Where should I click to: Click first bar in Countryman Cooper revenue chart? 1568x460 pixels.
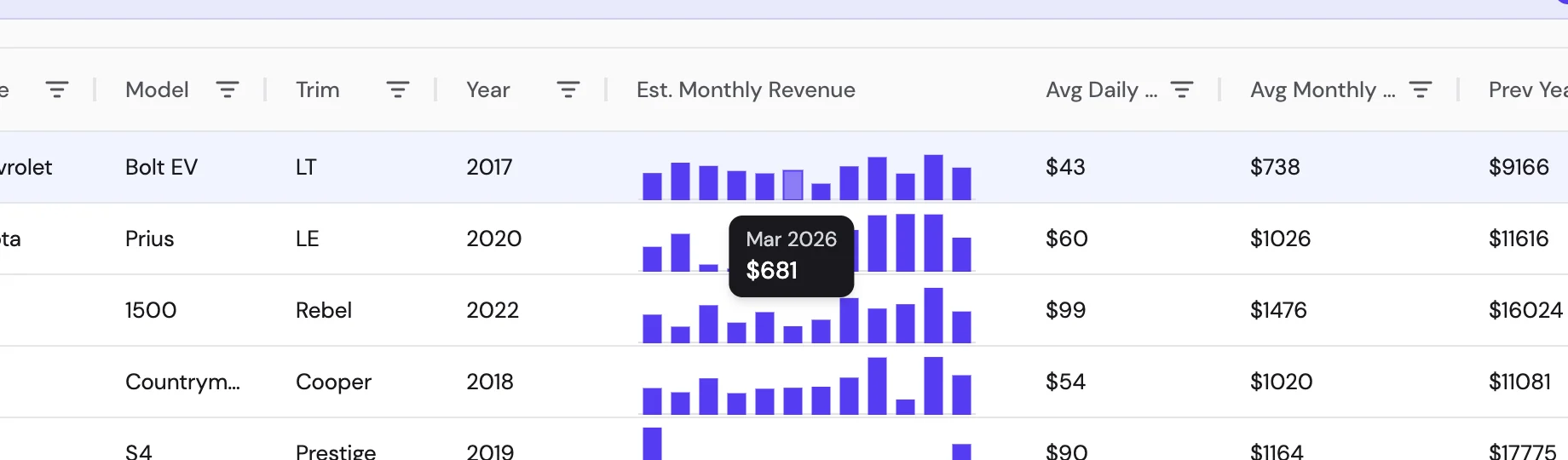(652, 401)
